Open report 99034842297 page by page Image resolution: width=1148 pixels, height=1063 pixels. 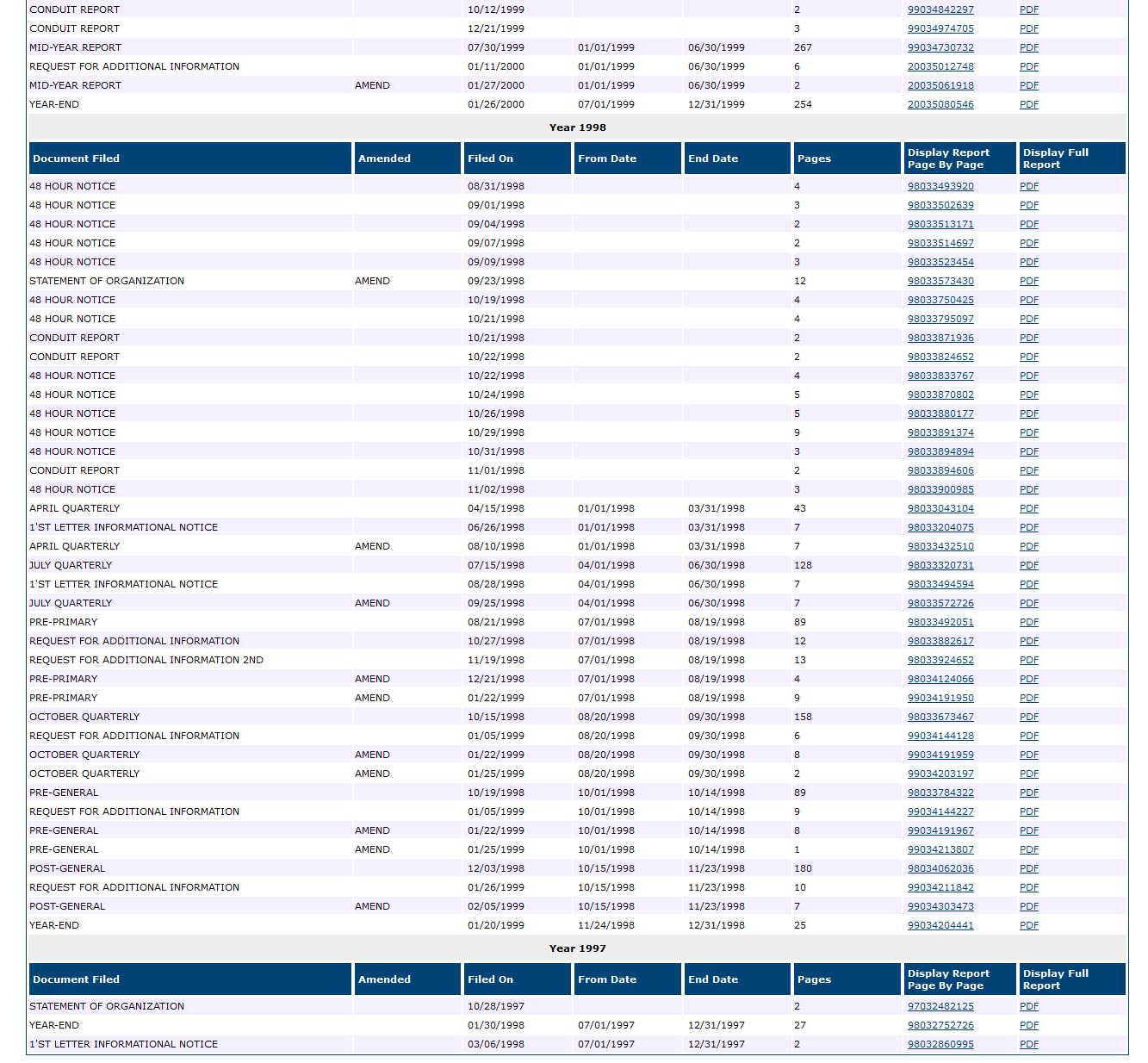pos(940,9)
